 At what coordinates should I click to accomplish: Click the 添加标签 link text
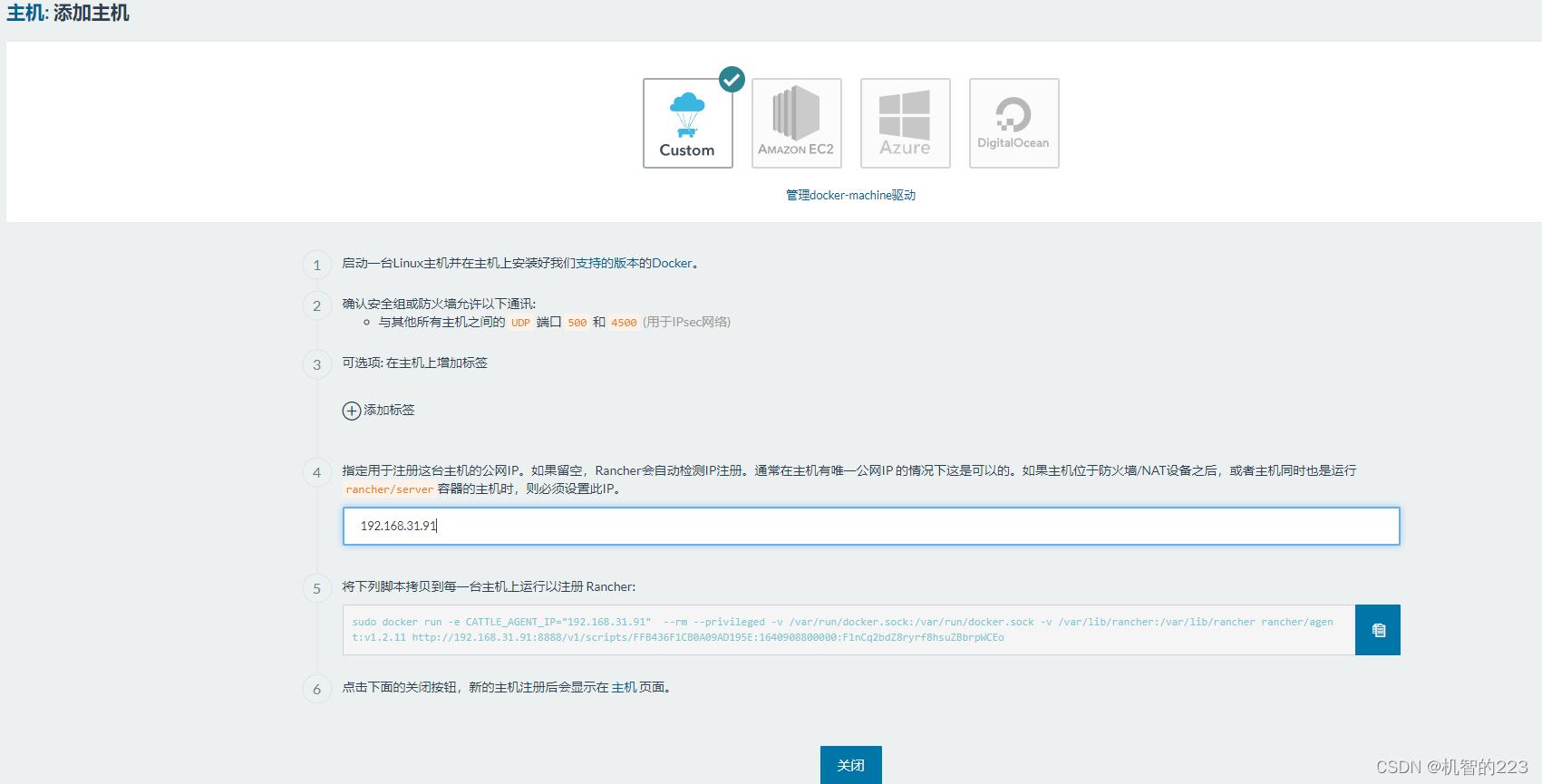tap(389, 411)
